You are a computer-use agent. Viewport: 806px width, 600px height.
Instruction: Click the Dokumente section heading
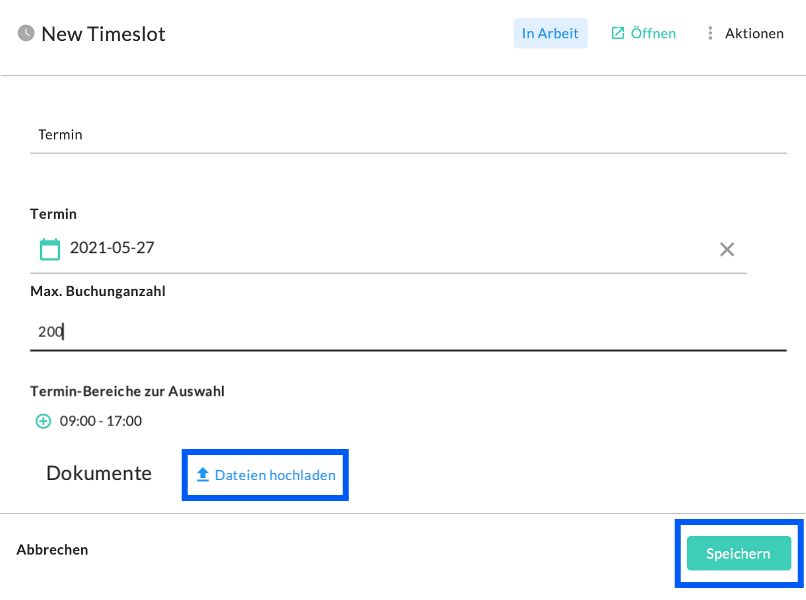pyautogui.click(x=99, y=473)
